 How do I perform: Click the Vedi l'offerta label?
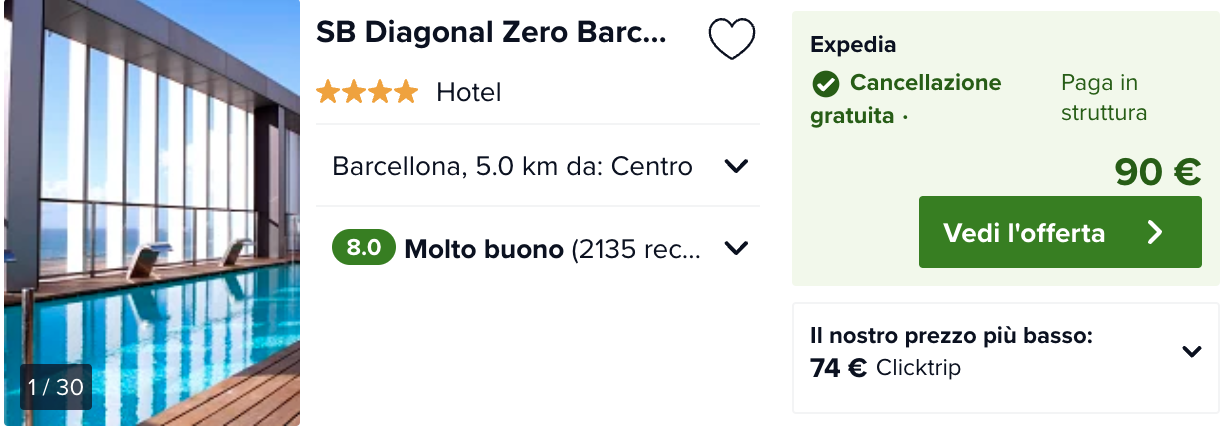[1024, 233]
